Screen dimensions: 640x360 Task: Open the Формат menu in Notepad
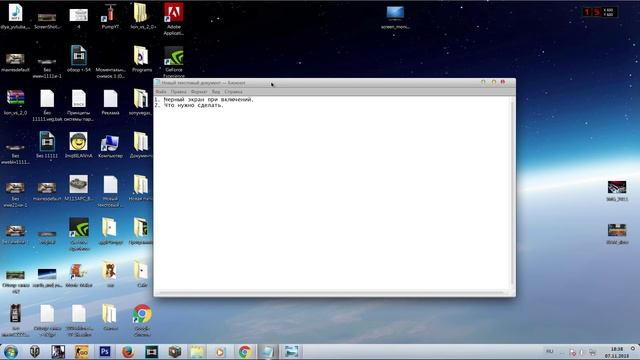click(x=199, y=92)
